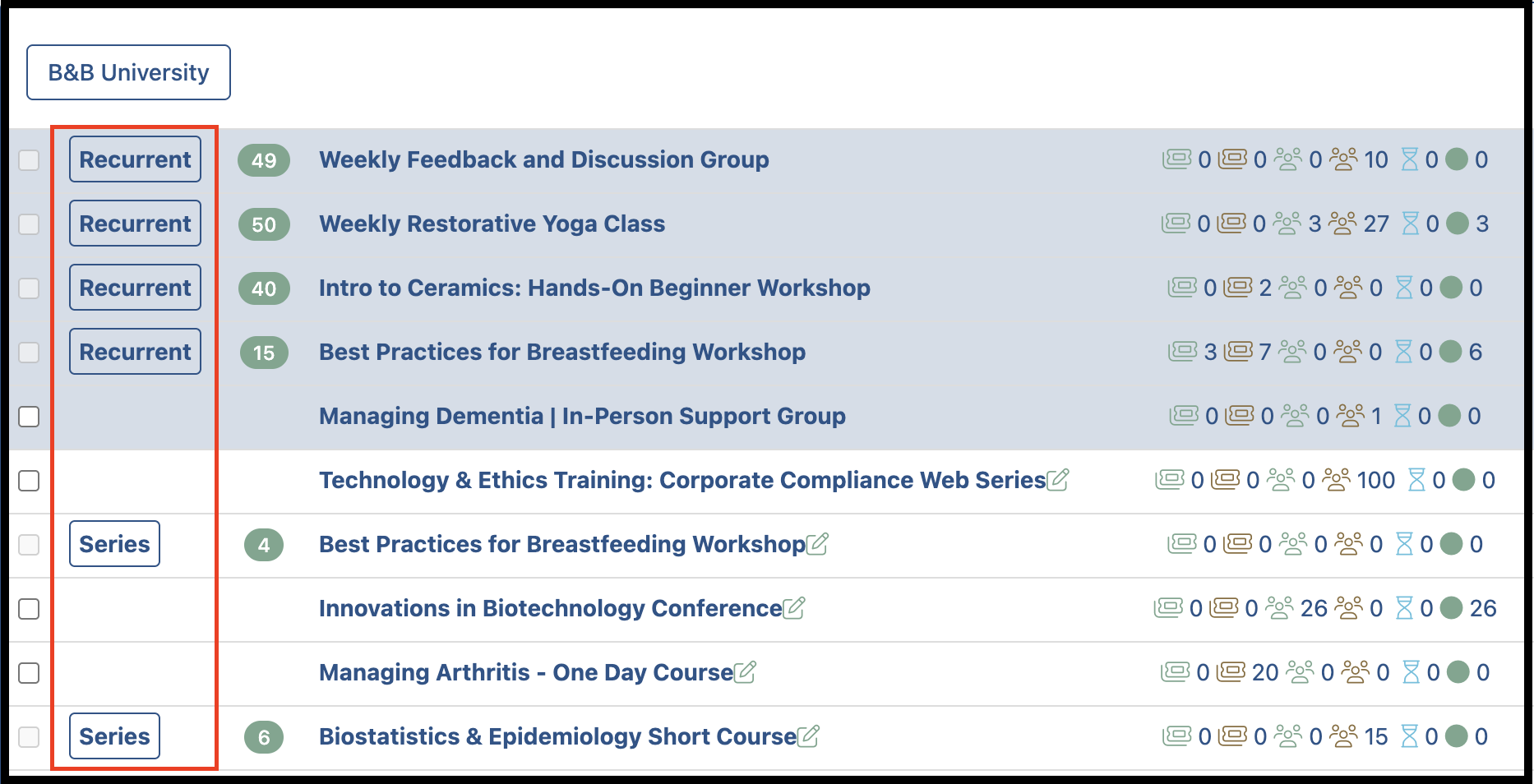Select checkbox for Technology & Ethics Training row
The height and width of the screenshot is (784, 1534).
29,481
